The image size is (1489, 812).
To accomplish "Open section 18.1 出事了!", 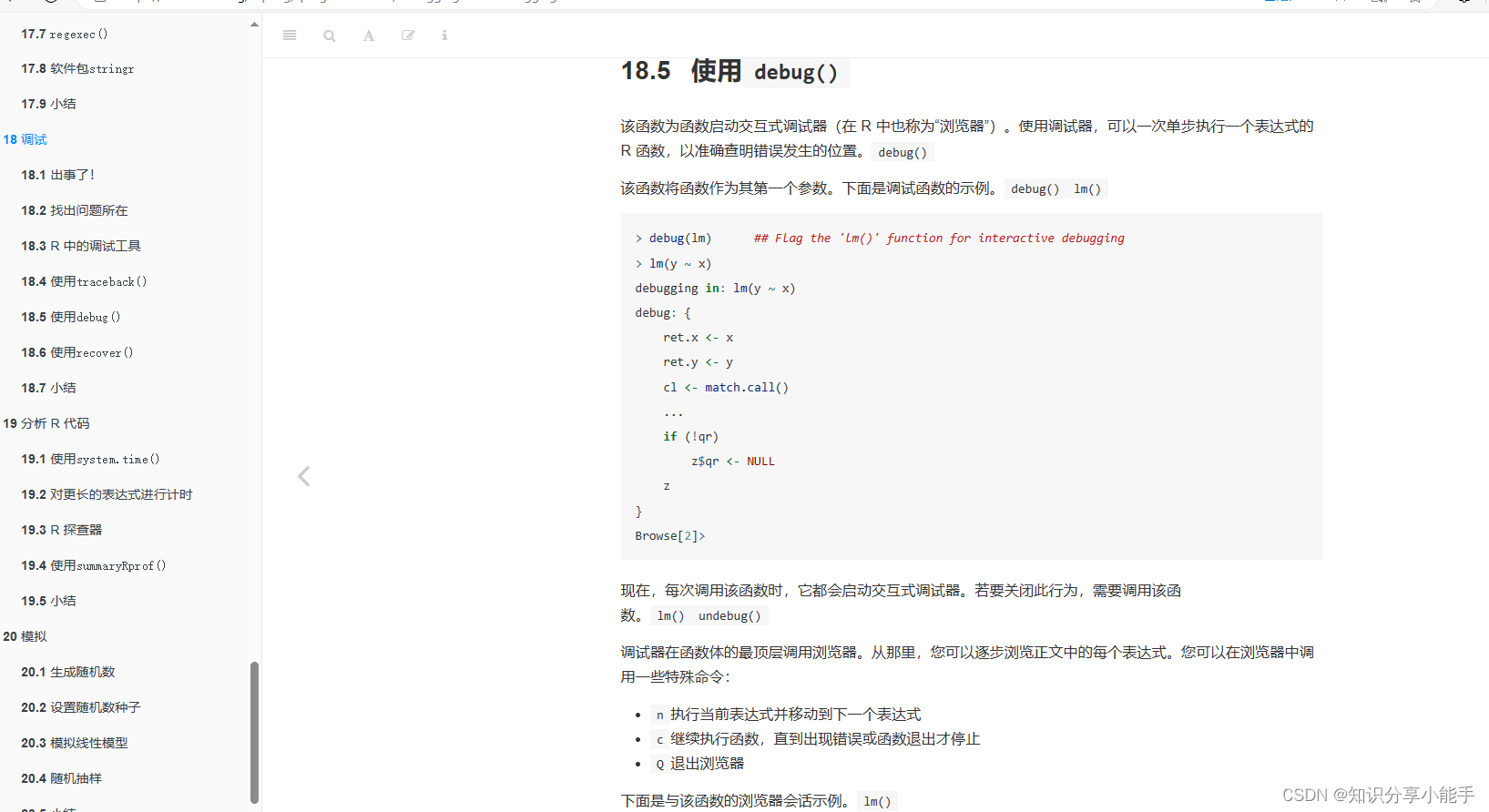I will click(x=57, y=175).
